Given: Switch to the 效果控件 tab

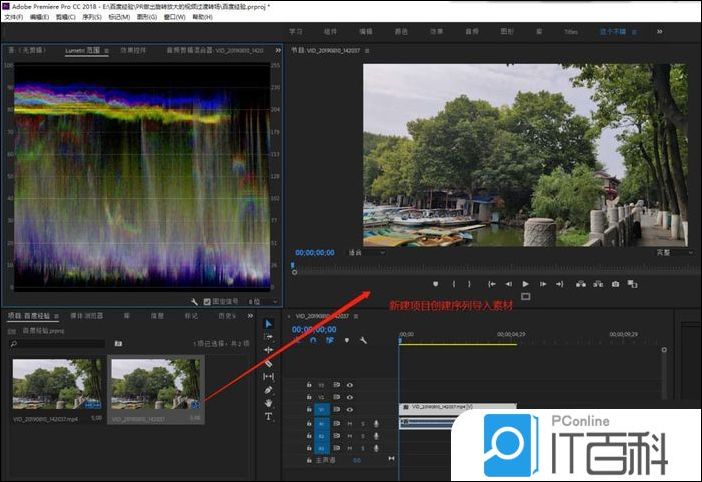Looking at the screenshot, I should click(132, 49).
